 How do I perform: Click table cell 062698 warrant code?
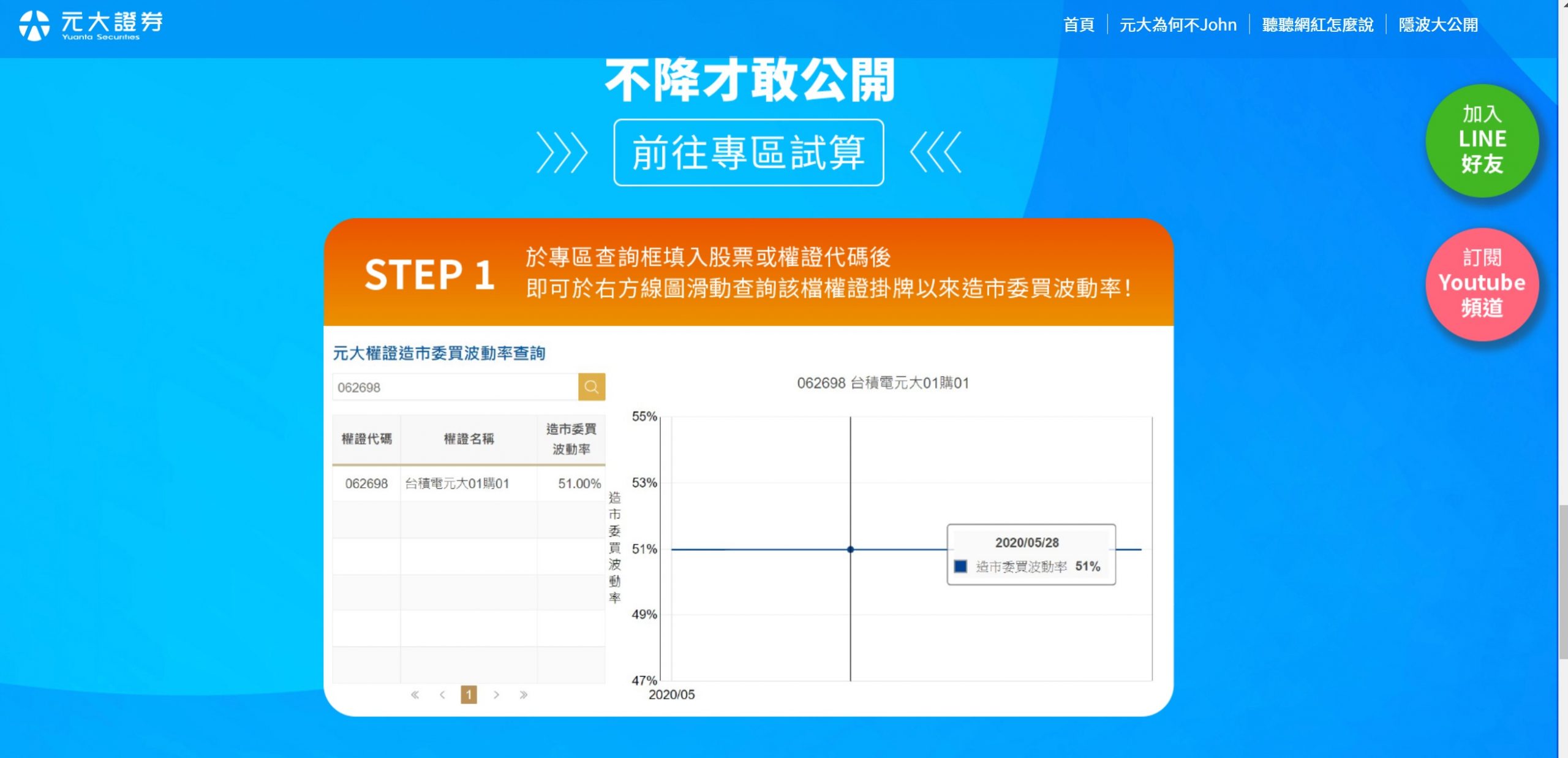click(366, 483)
